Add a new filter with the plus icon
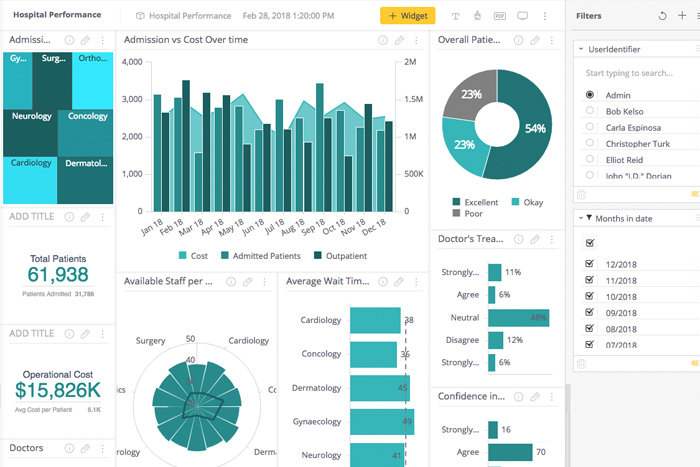This screenshot has width=700, height=467. point(682,16)
